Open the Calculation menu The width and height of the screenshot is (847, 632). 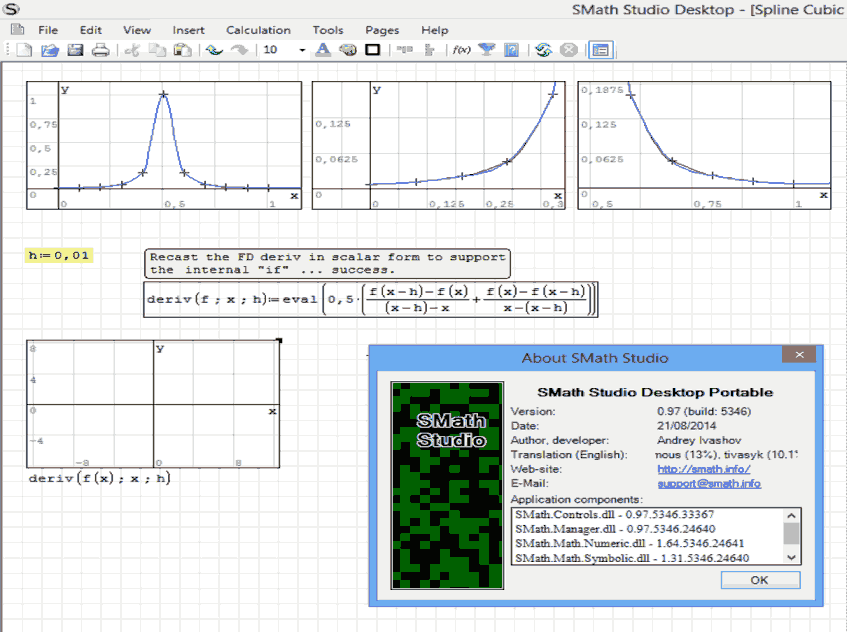[x=258, y=30]
